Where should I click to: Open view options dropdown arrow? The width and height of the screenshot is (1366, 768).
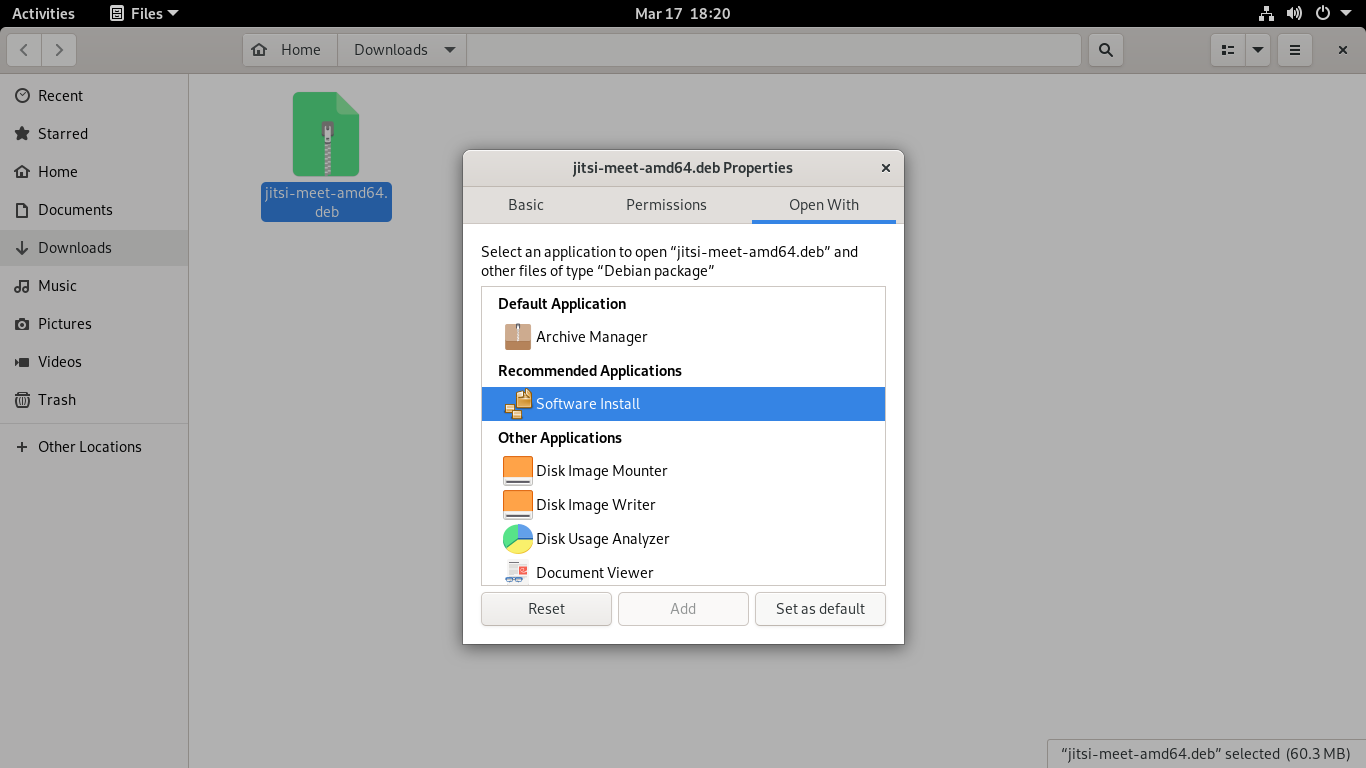coord(1258,50)
